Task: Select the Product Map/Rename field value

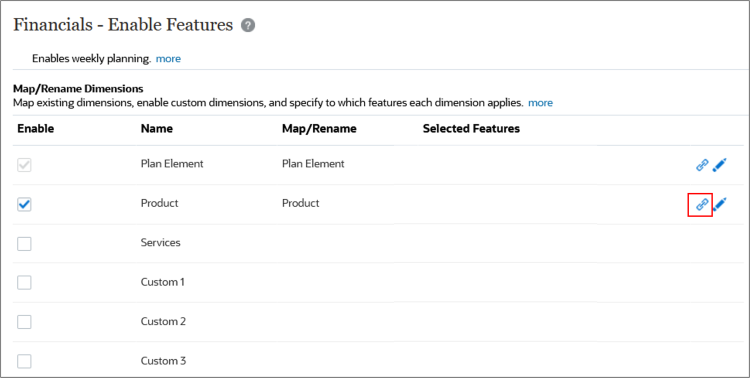Action: tap(301, 203)
